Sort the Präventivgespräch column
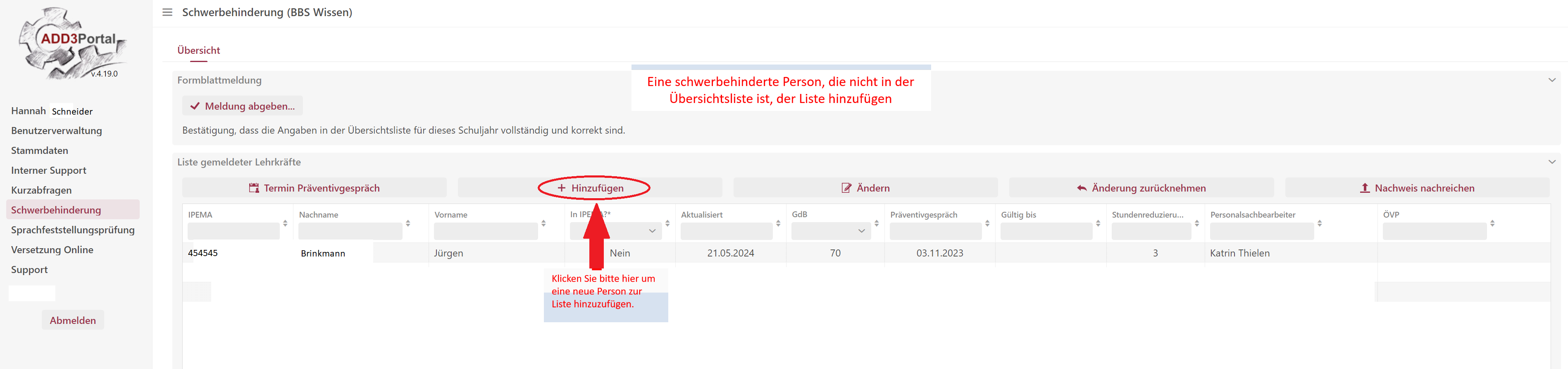The image size is (1568, 369). pyautogui.click(x=987, y=223)
